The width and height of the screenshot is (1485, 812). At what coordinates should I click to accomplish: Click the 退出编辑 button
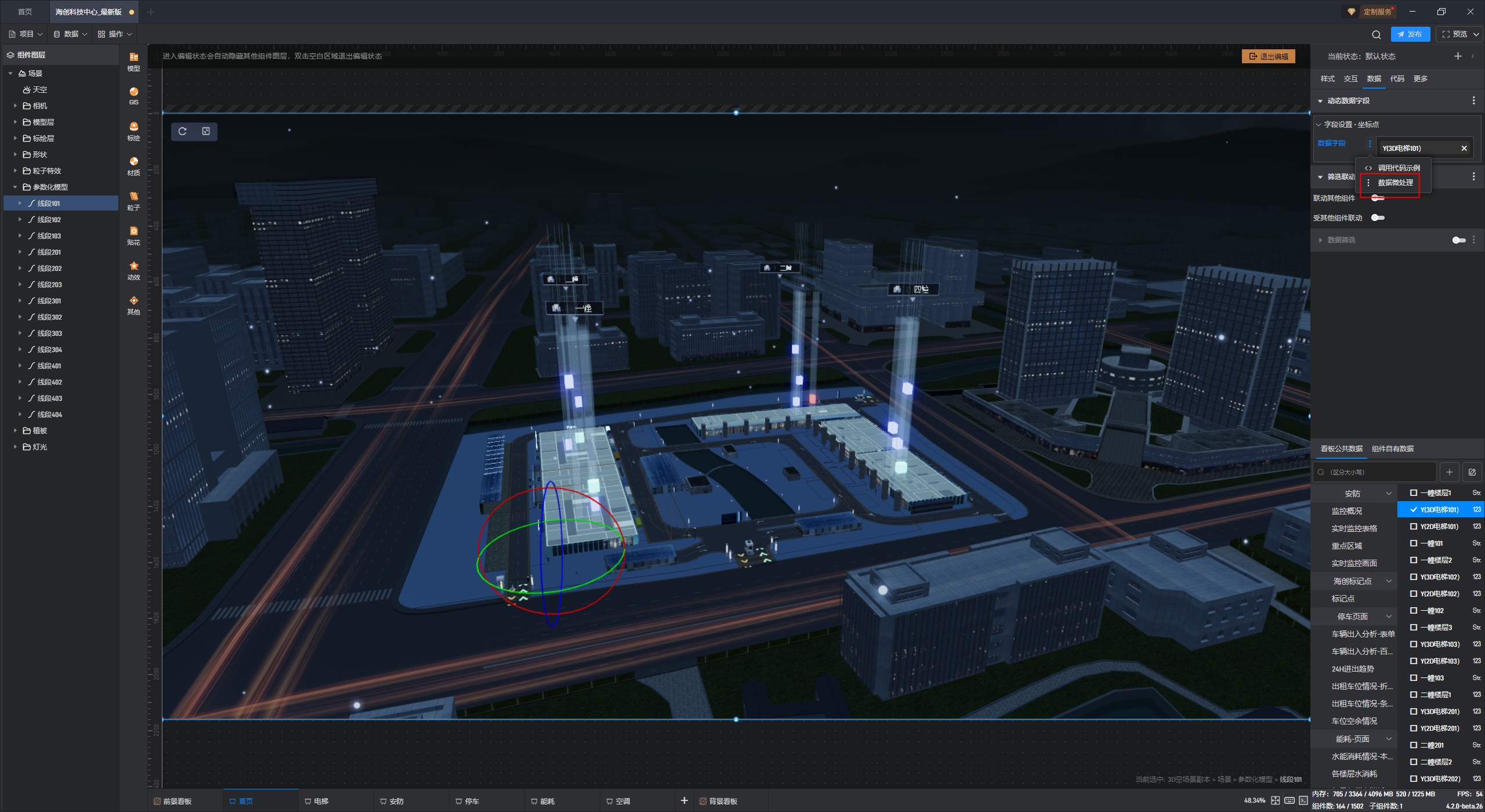click(1269, 56)
